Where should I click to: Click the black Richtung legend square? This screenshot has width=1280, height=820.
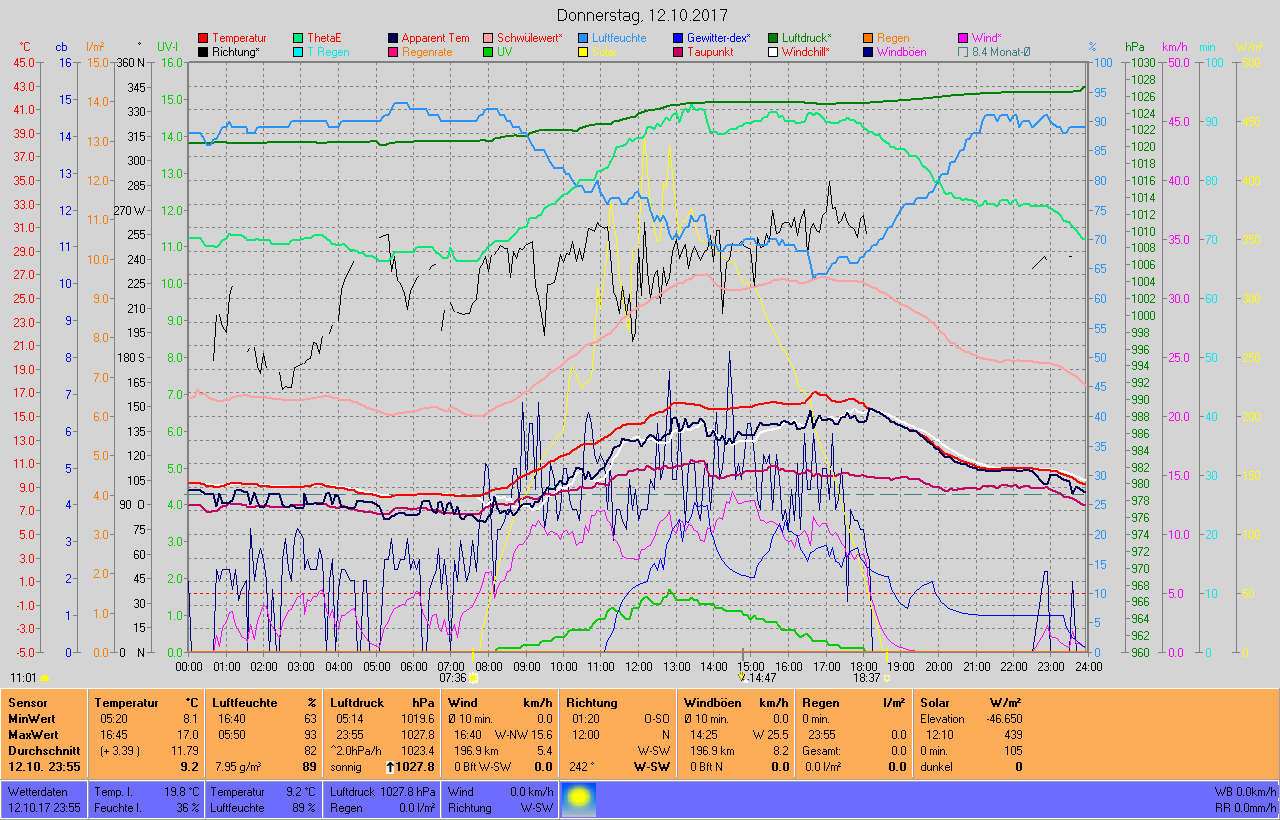coord(204,52)
